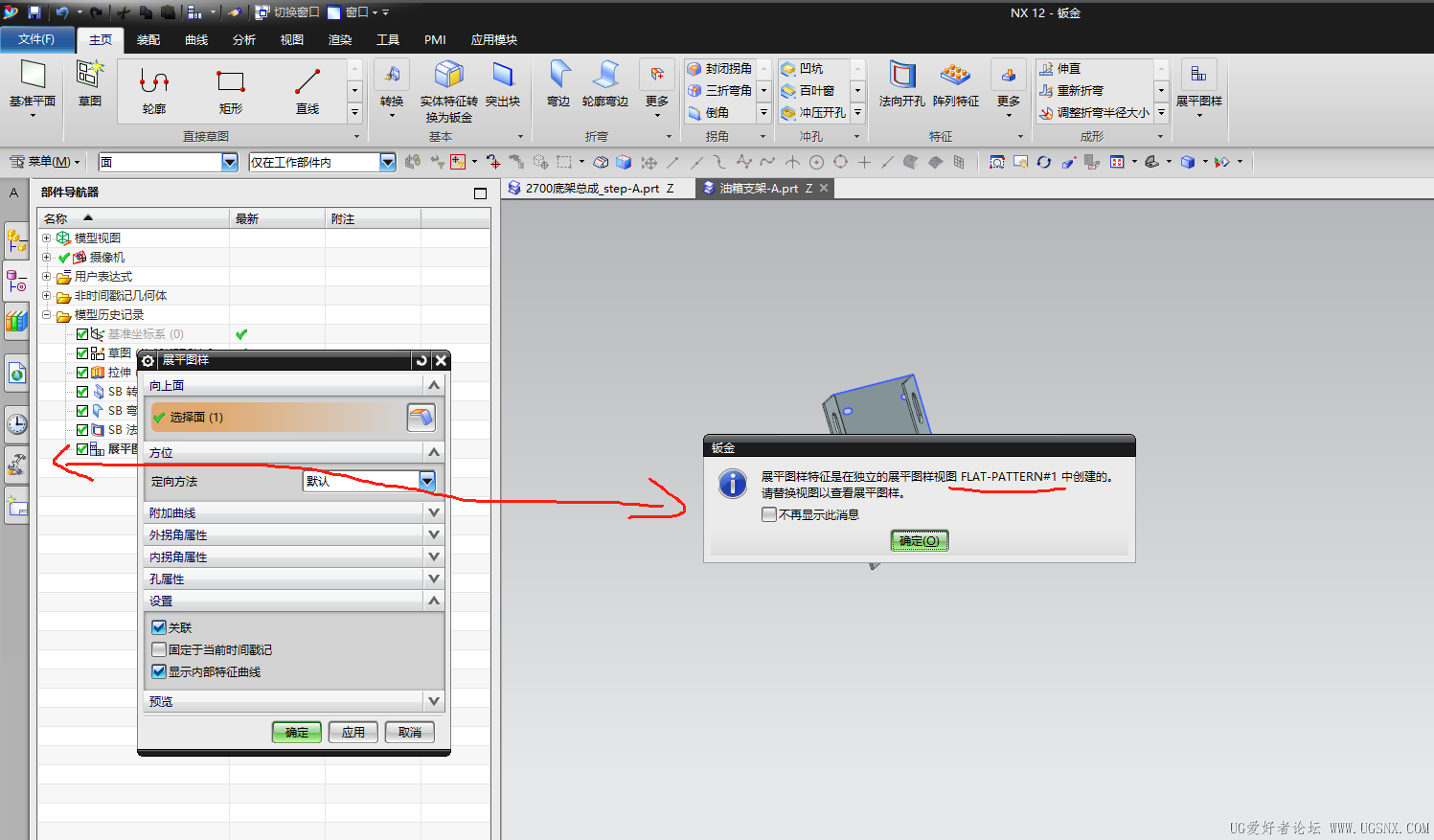Open the 展平图样 dialog settings gear
1434x840 pixels.
[148, 360]
